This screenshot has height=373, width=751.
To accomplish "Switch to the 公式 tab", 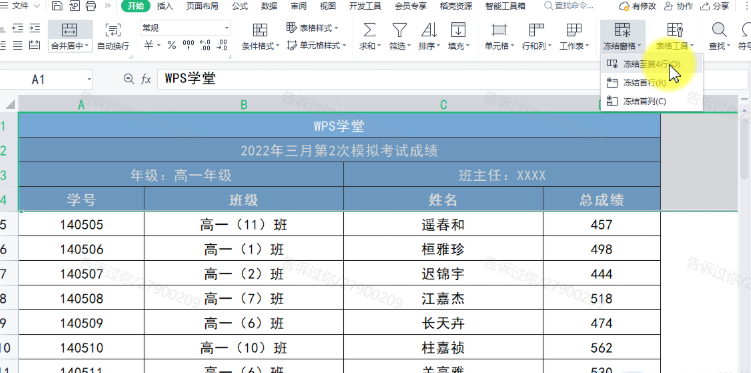I will pyautogui.click(x=239, y=6).
